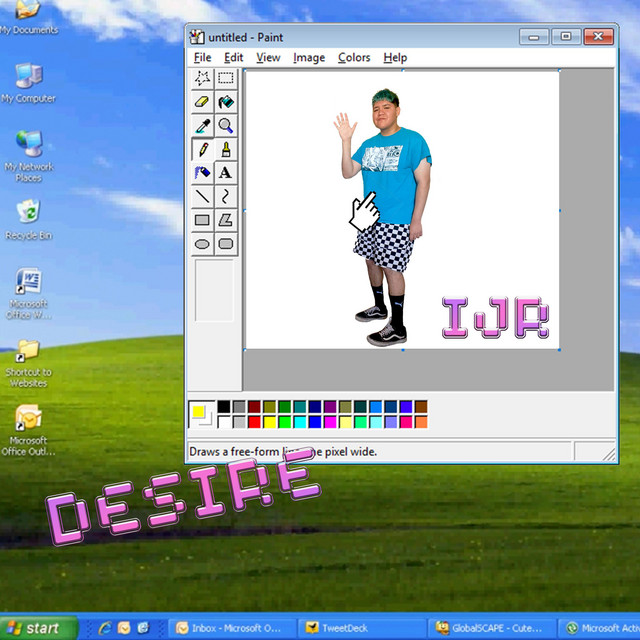The image size is (640, 640).
Task: Select the Pick Color eyedropper tool
Action: pyautogui.click(x=202, y=126)
